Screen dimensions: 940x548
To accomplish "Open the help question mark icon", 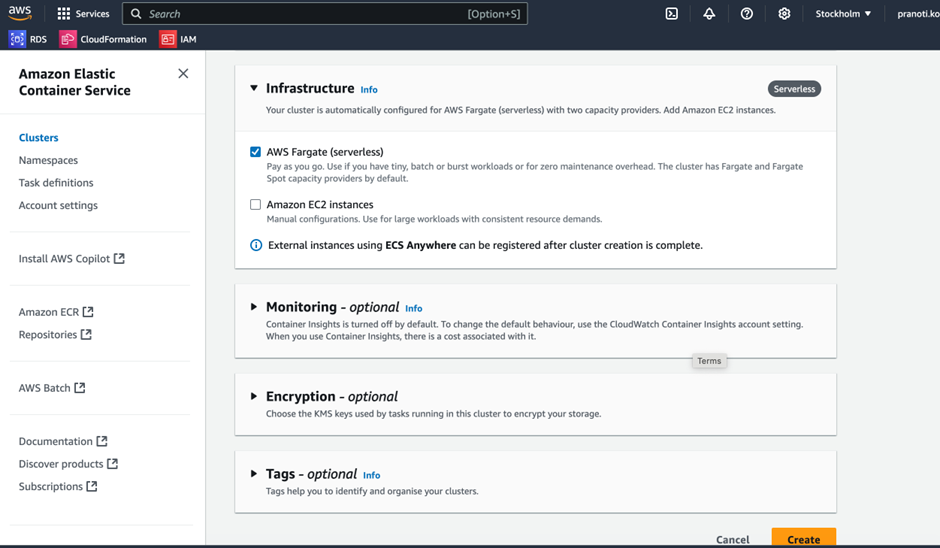I will [746, 14].
